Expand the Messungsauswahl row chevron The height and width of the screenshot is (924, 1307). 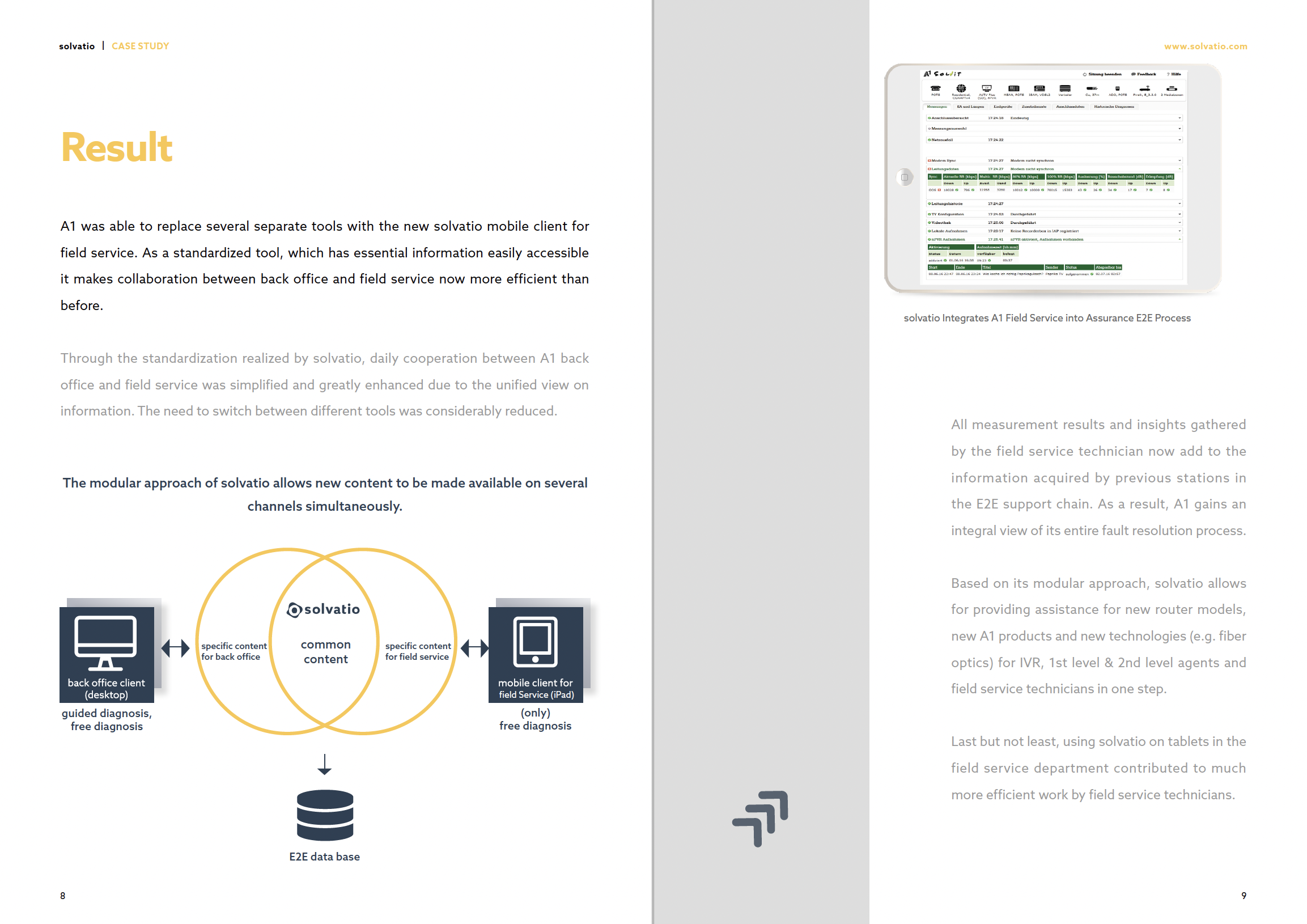pyautogui.click(x=1179, y=129)
